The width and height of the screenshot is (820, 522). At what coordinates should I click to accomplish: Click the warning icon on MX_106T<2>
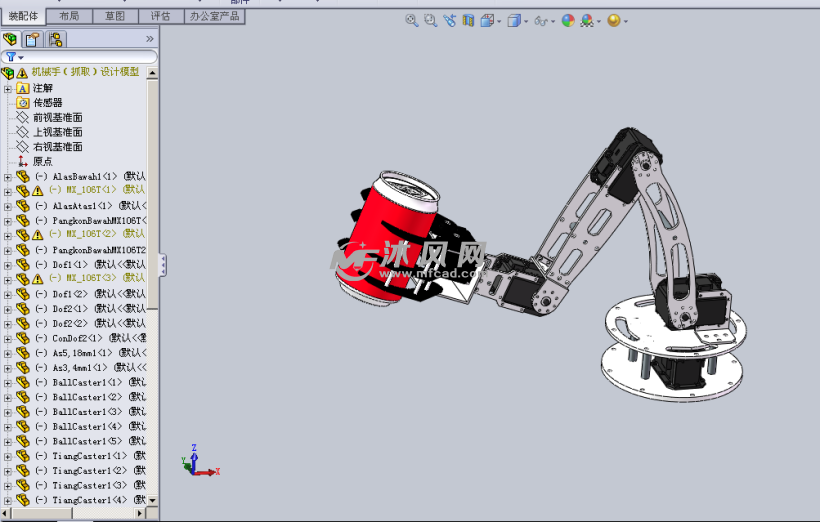(38, 234)
